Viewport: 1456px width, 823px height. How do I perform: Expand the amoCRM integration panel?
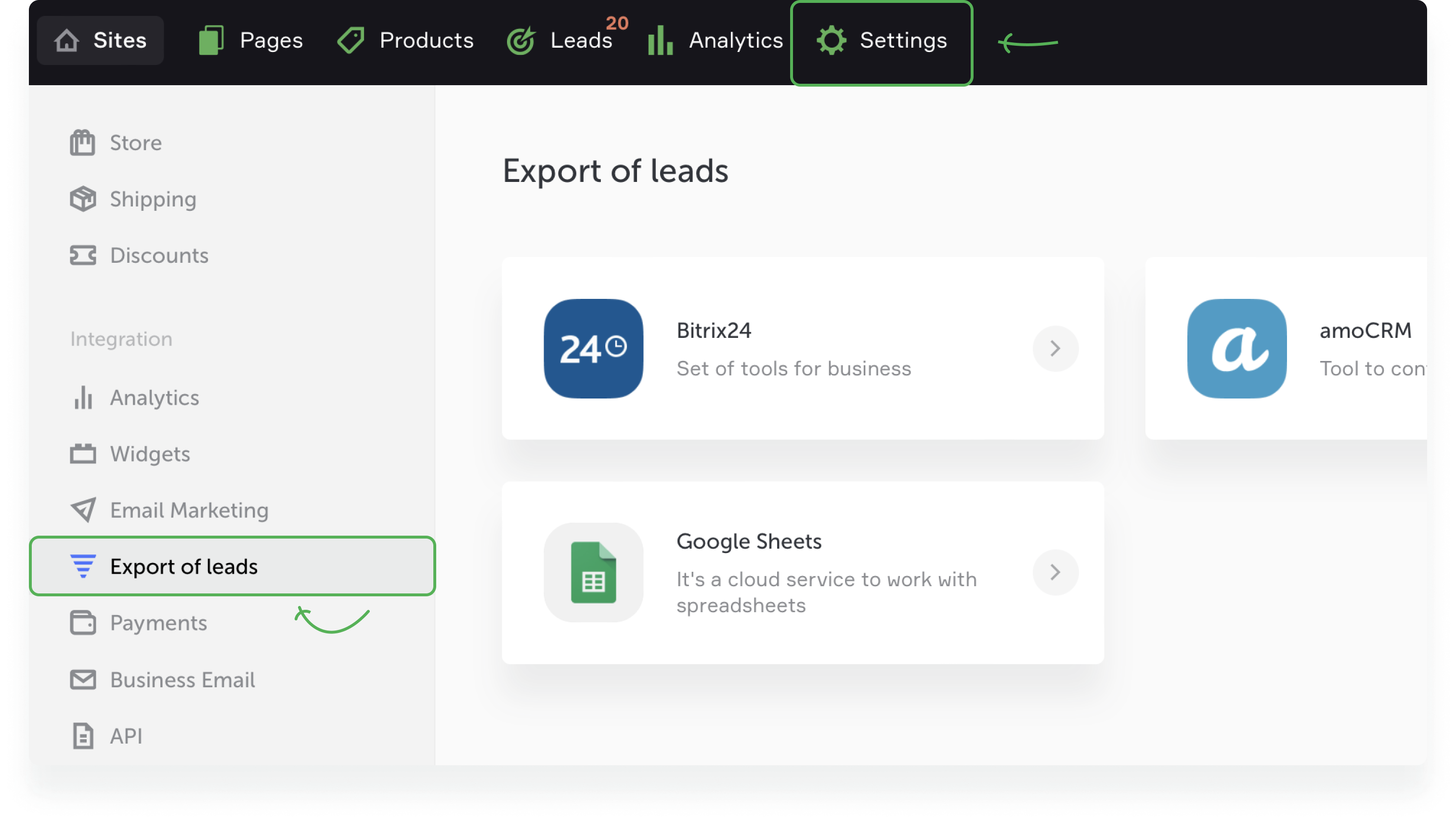[x=1300, y=347]
